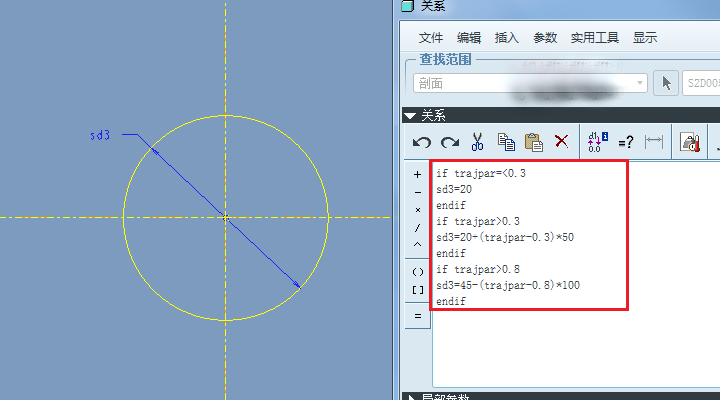Cut selected text with scissors icon
This screenshot has width=720, height=400.
[478, 142]
